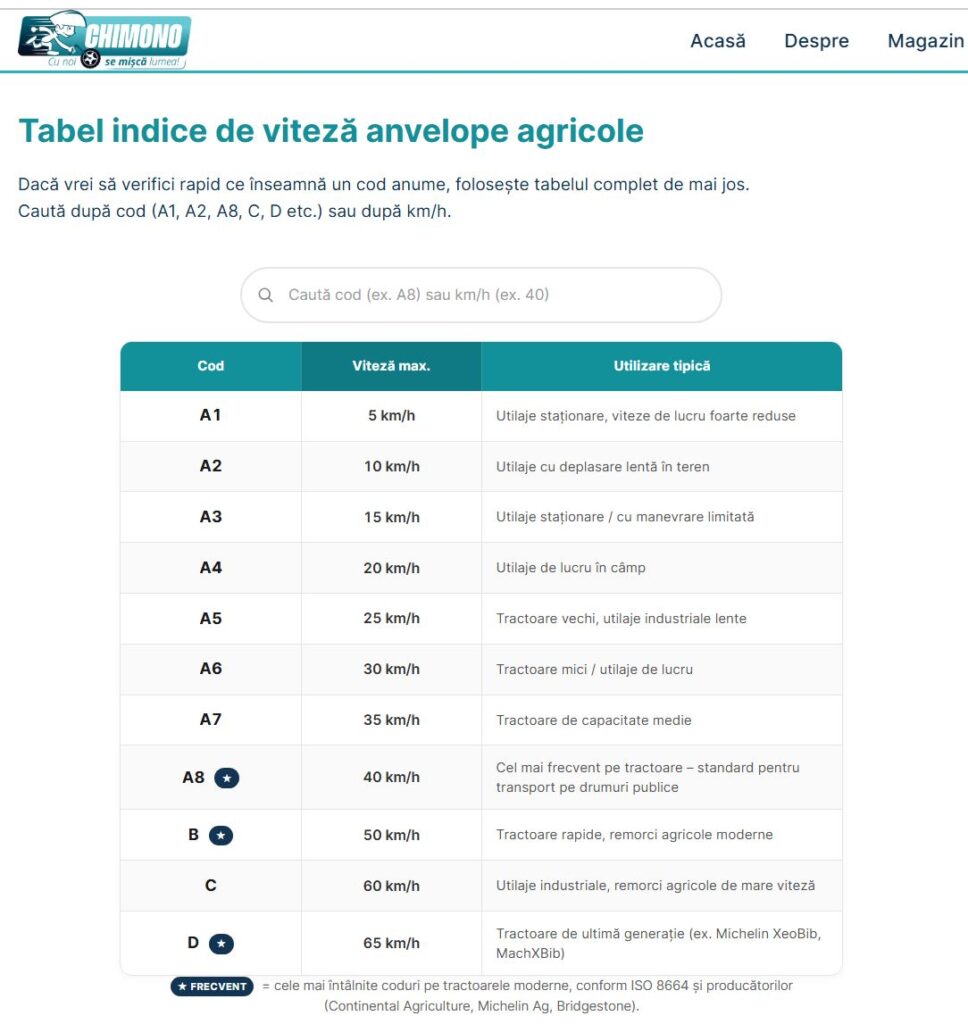
Task: Click the star badge next to A8
Action: click(227, 778)
